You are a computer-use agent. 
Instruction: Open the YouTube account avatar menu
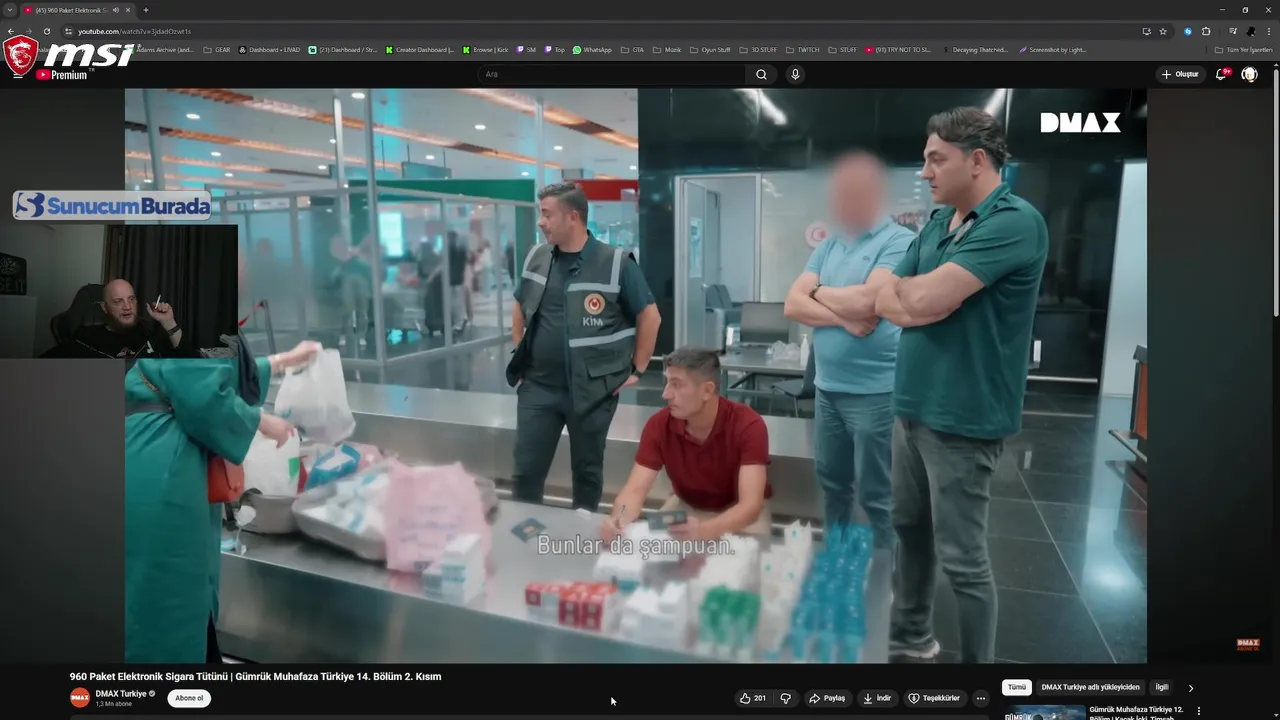coord(1249,74)
